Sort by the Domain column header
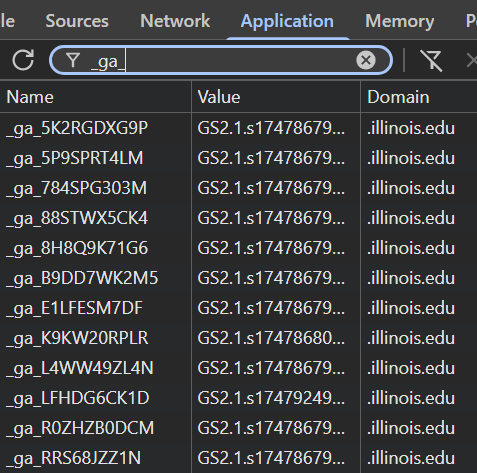 (x=419, y=97)
